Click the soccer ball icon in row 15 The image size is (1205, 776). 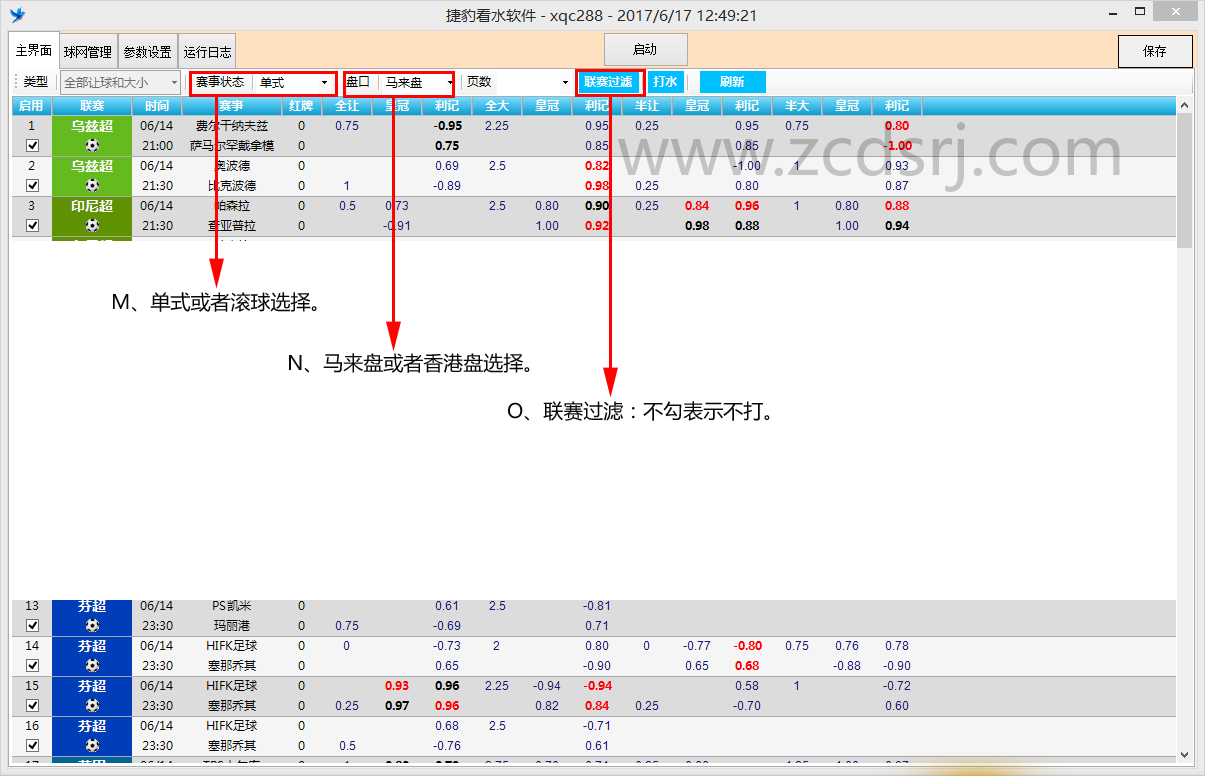(x=92, y=705)
